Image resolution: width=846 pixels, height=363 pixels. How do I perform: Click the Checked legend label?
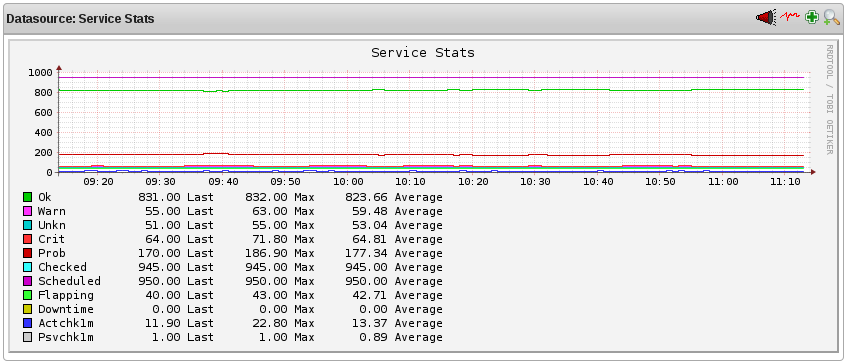point(62,268)
